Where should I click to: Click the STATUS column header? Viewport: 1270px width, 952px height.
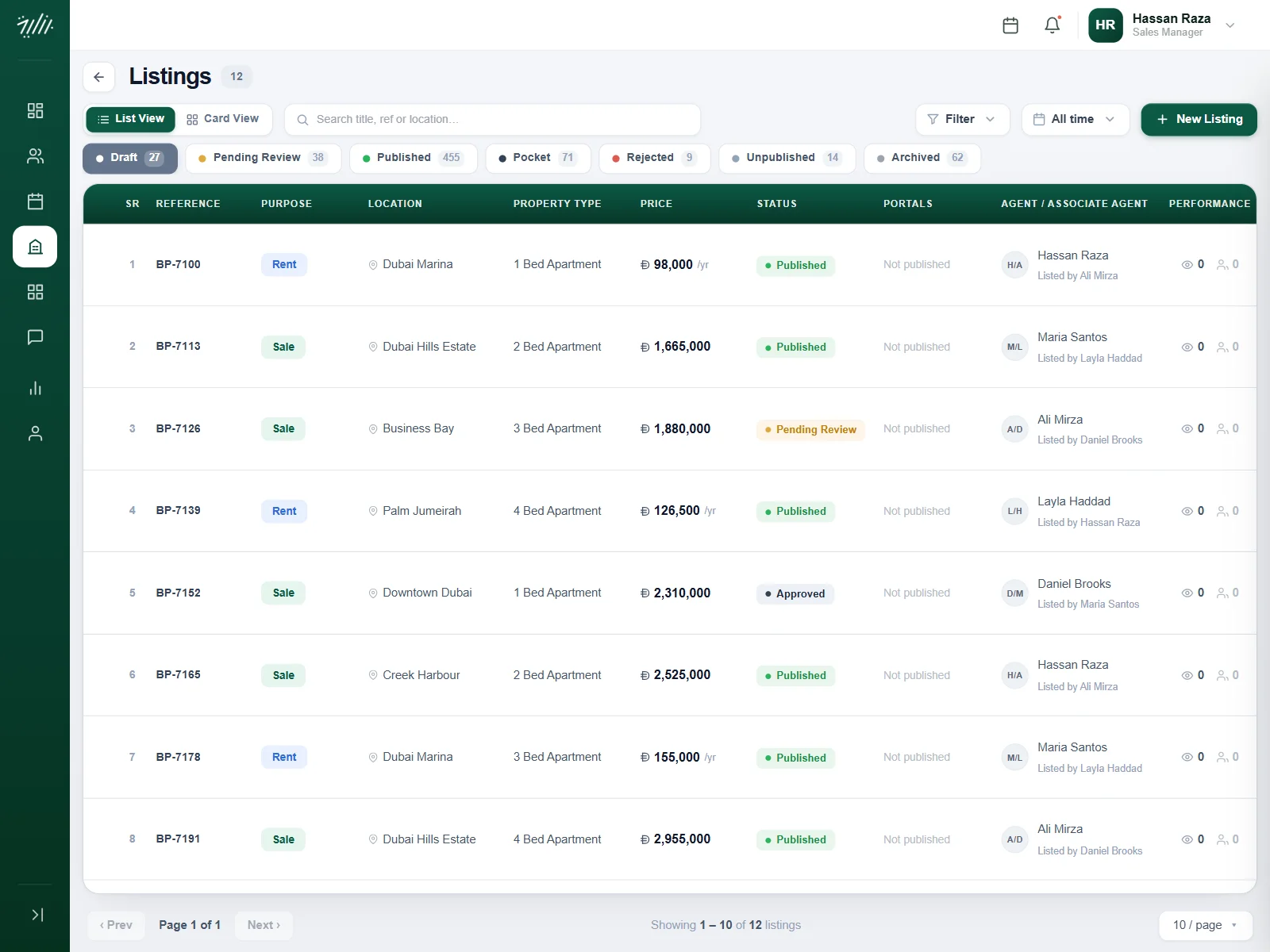[x=777, y=204]
